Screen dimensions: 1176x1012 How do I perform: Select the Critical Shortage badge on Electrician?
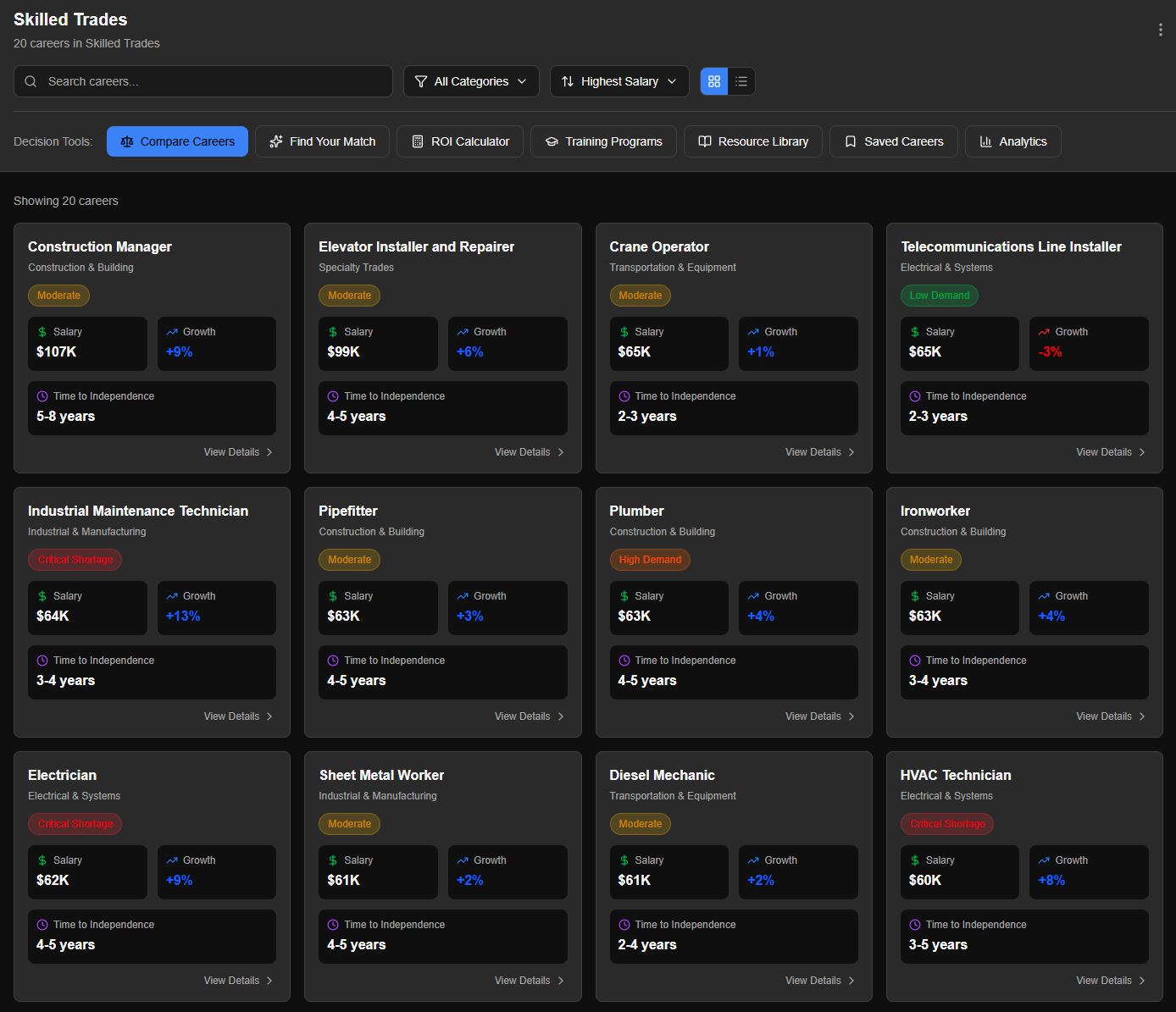[75, 823]
